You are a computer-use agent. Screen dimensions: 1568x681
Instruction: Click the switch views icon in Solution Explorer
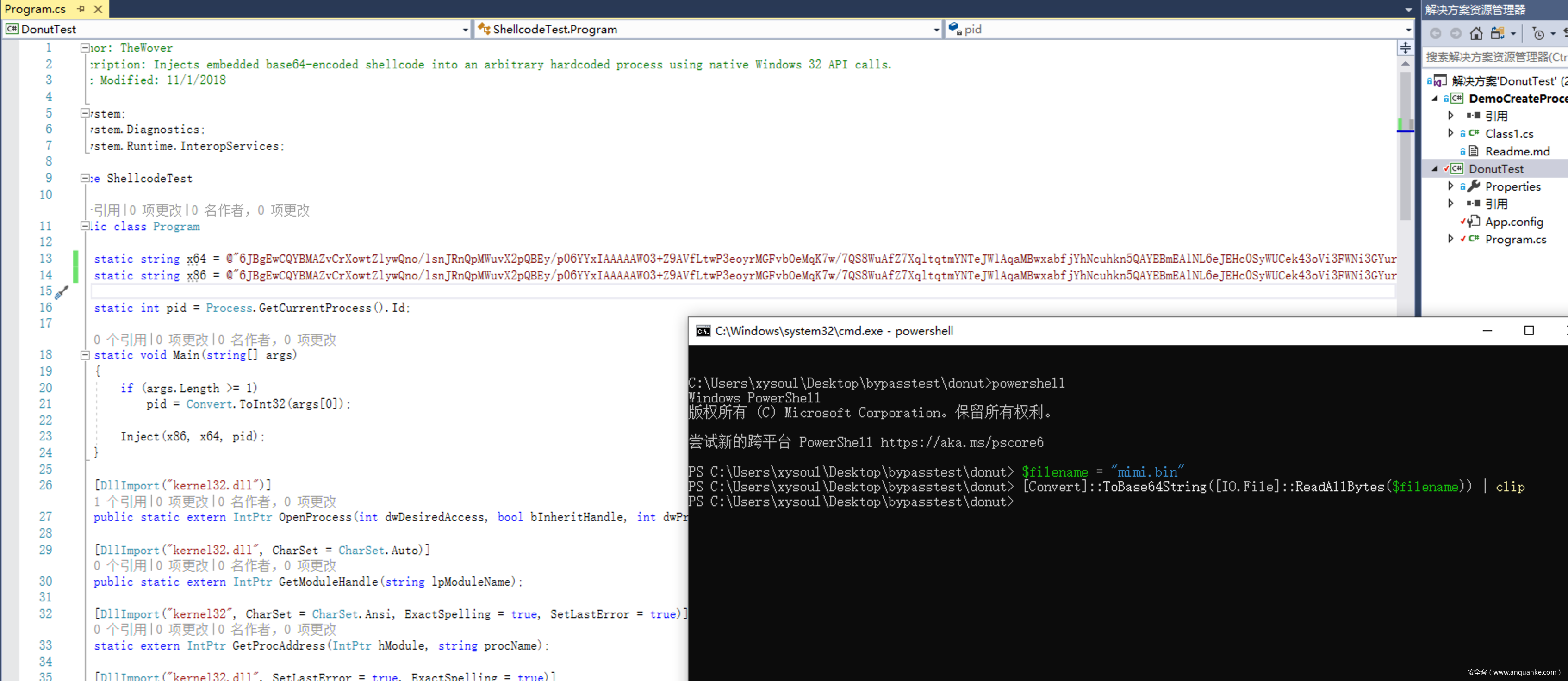1498,33
